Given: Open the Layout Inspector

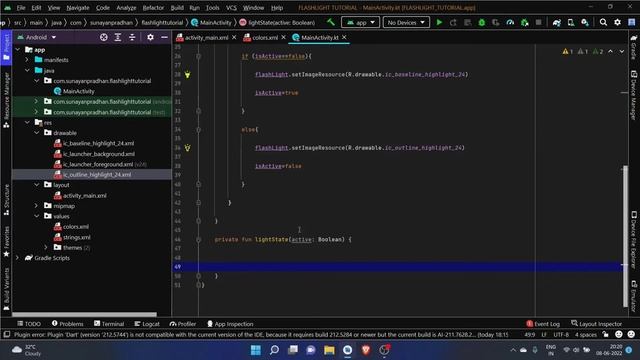Looking at the screenshot, I should tap(596, 324).
